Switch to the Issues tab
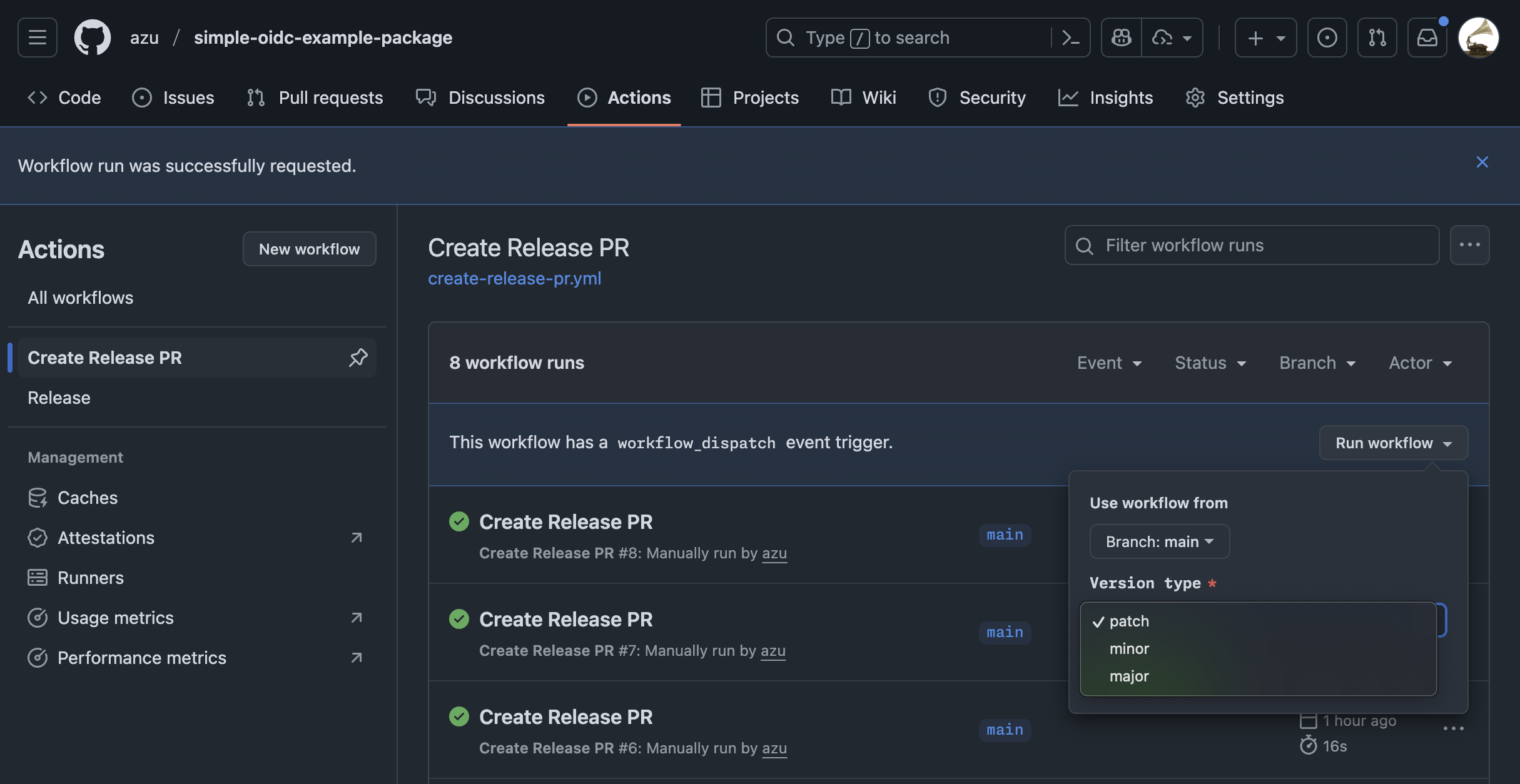The height and width of the screenshot is (784, 1520). [x=173, y=98]
